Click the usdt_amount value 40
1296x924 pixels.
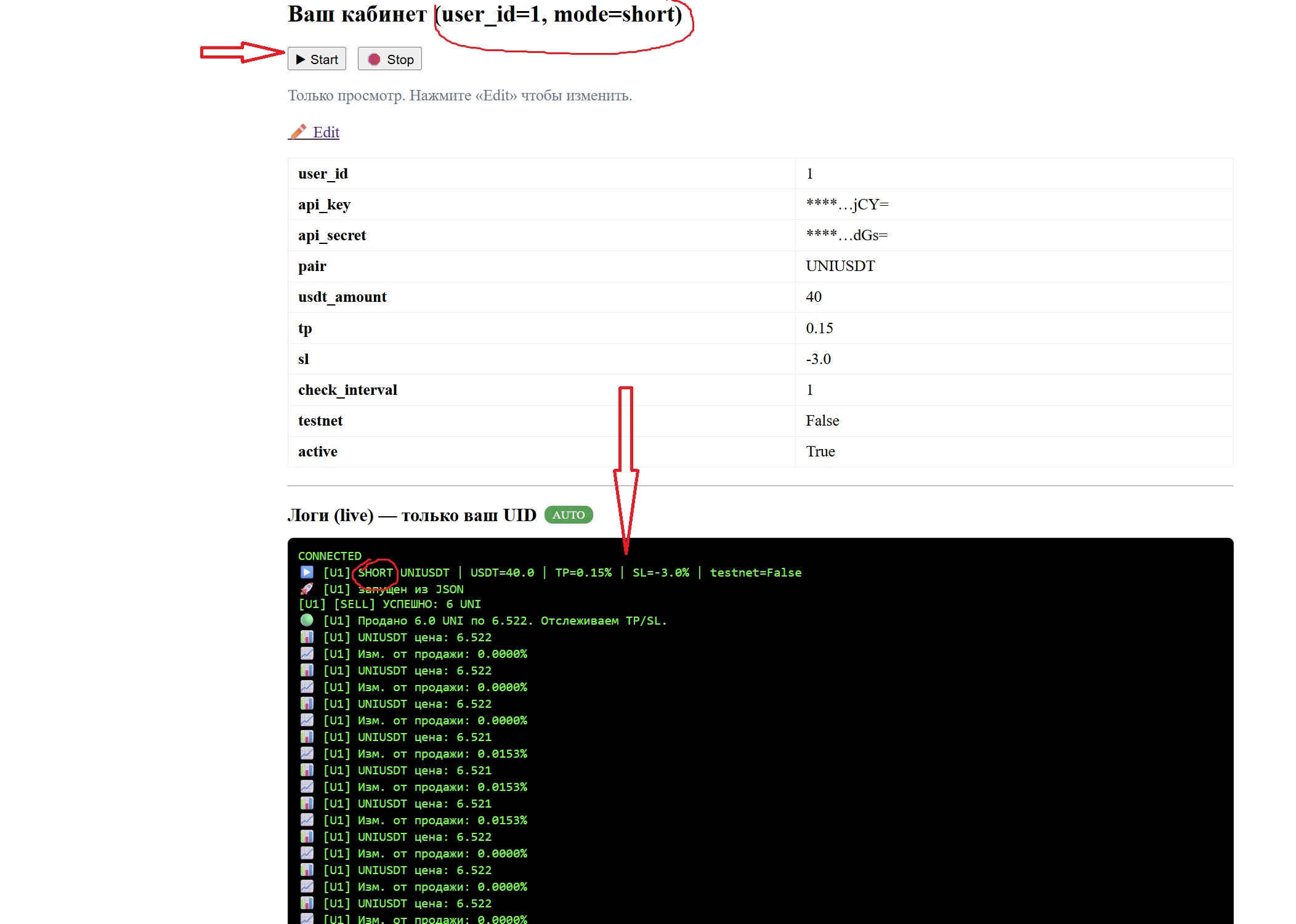(814, 297)
